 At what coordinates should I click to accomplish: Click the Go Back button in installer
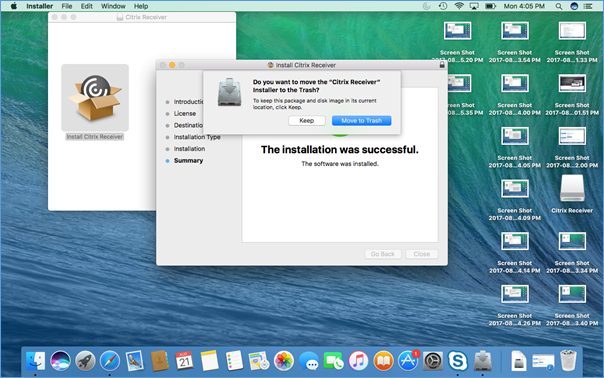click(x=383, y=254)
